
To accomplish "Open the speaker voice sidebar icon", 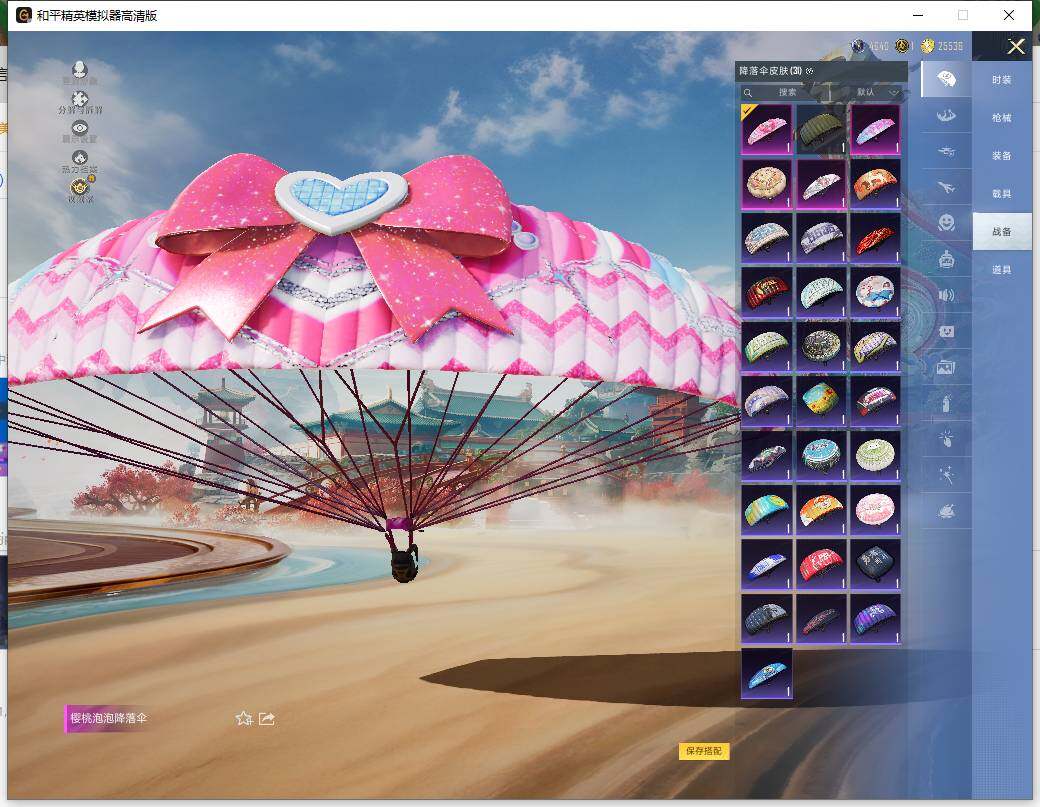I will pos(946,295).
